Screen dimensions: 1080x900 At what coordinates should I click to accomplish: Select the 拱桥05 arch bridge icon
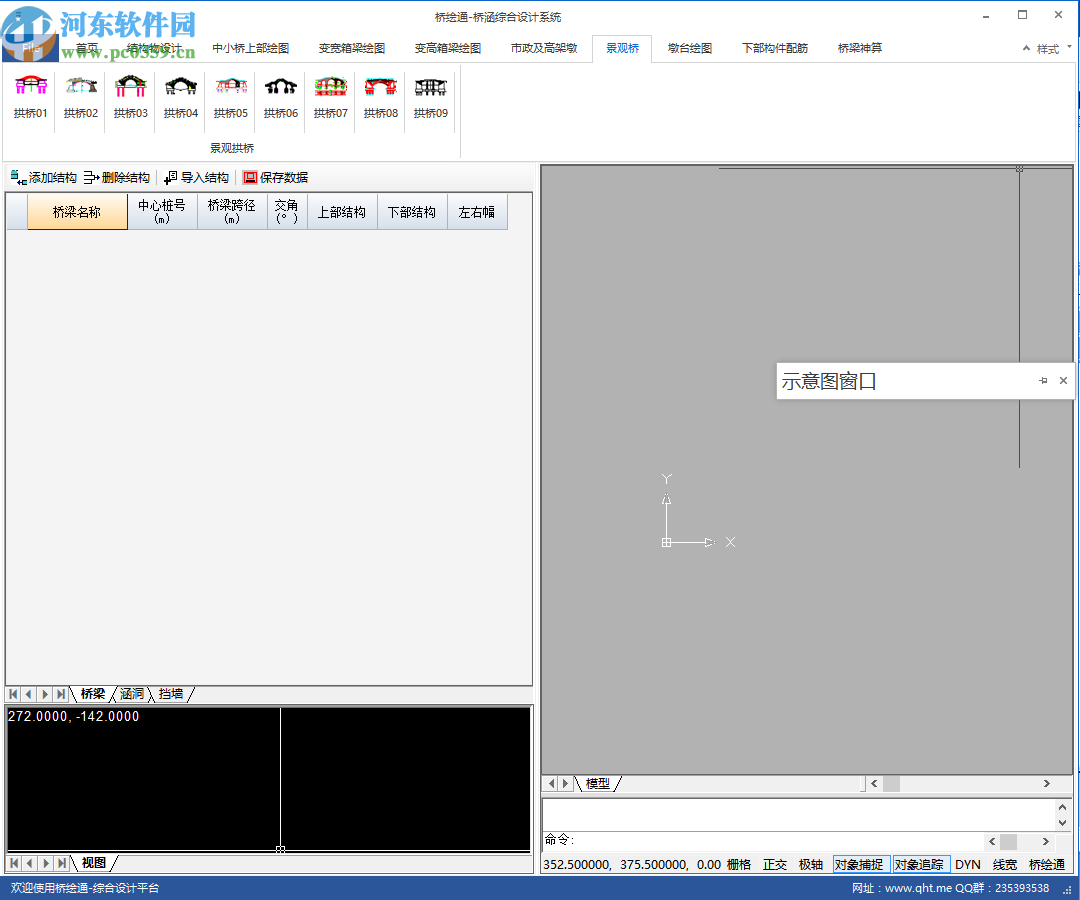coord(231,97)
